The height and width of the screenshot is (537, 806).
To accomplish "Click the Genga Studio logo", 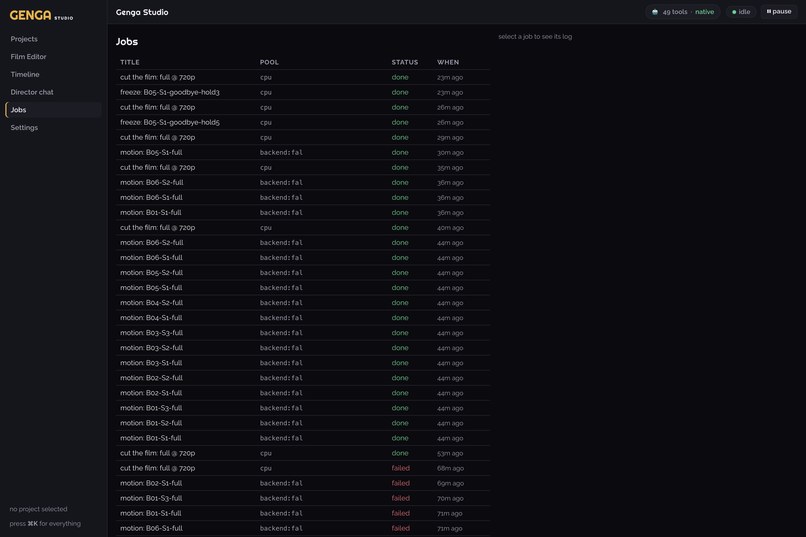I will click(x=41, y=15).
